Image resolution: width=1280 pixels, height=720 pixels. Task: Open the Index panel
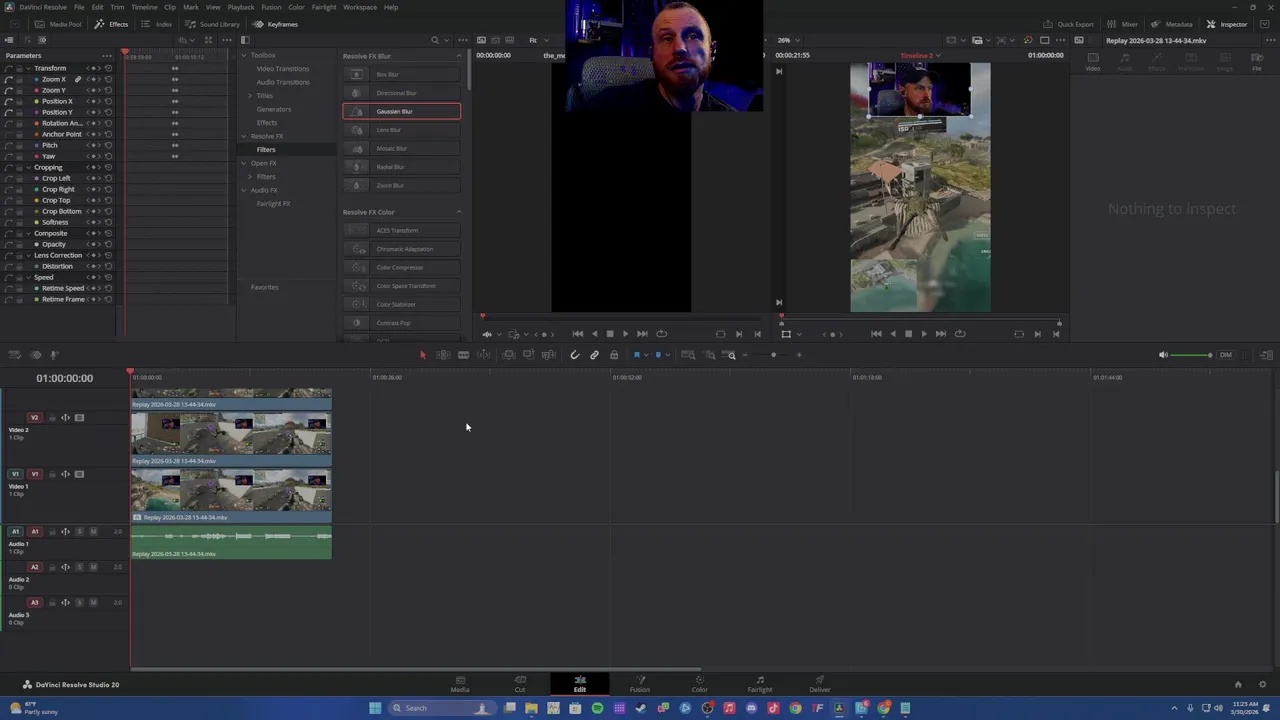158,24
